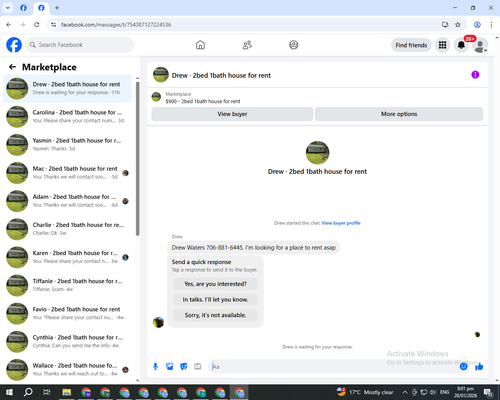This screenshot has height=400, width=500.
Task: Open tab search dropdown arrow
Action: (8, 8)
